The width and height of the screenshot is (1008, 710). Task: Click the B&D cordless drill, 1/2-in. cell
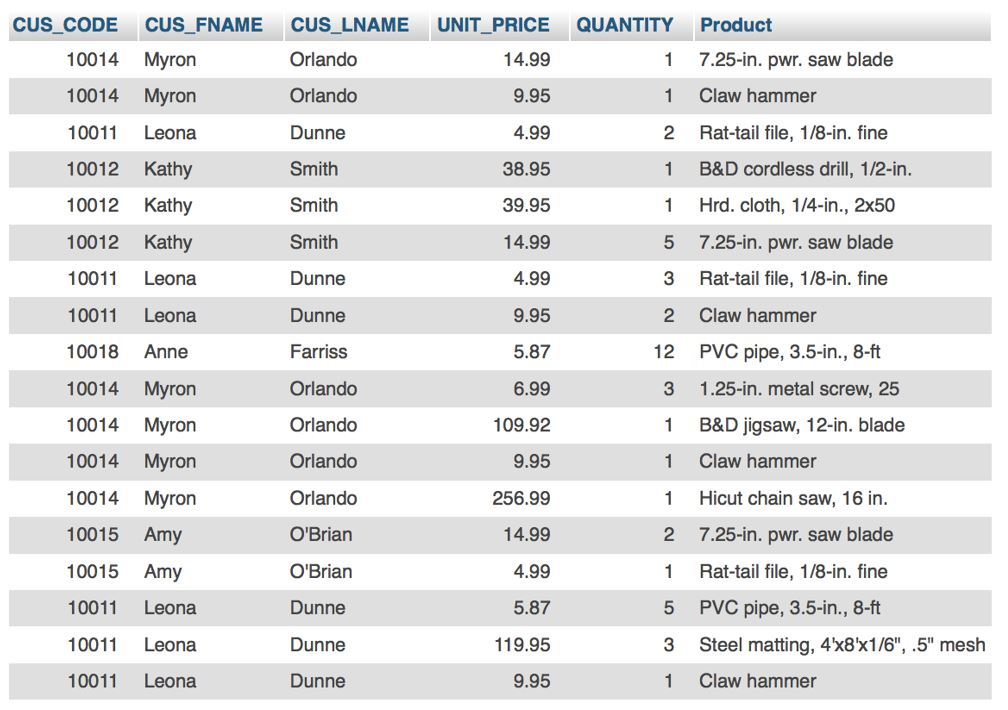pyautogui.click(x=805, y=169)
